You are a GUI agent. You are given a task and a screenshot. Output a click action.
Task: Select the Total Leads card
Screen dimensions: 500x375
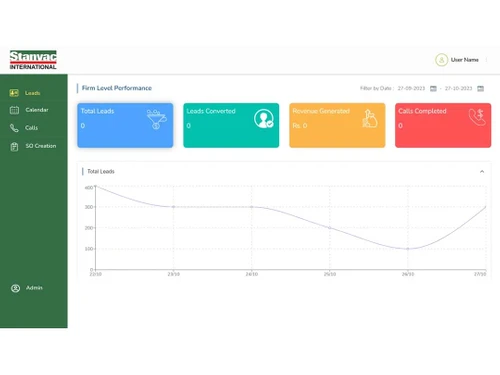coord(125,125)
